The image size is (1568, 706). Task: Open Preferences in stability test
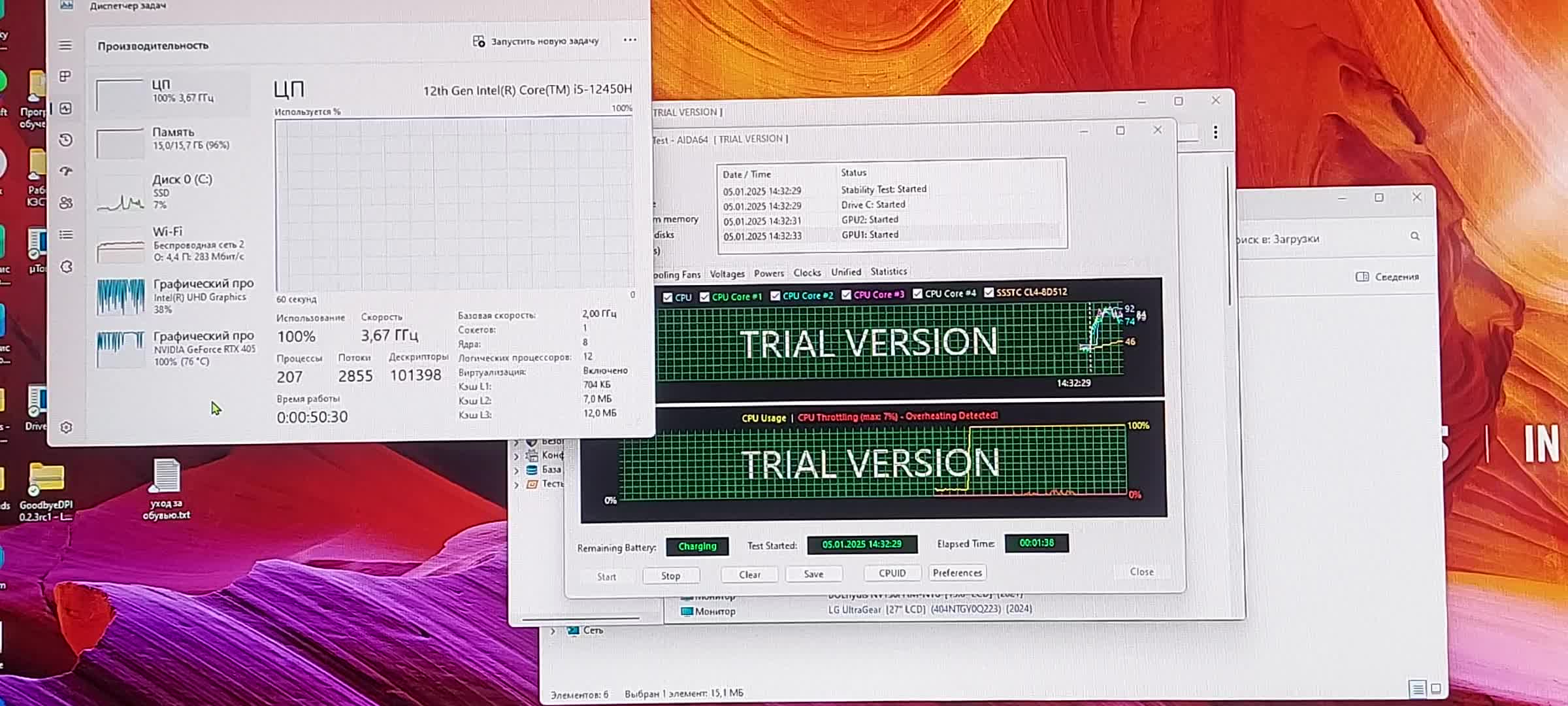(x=957, y=573)
